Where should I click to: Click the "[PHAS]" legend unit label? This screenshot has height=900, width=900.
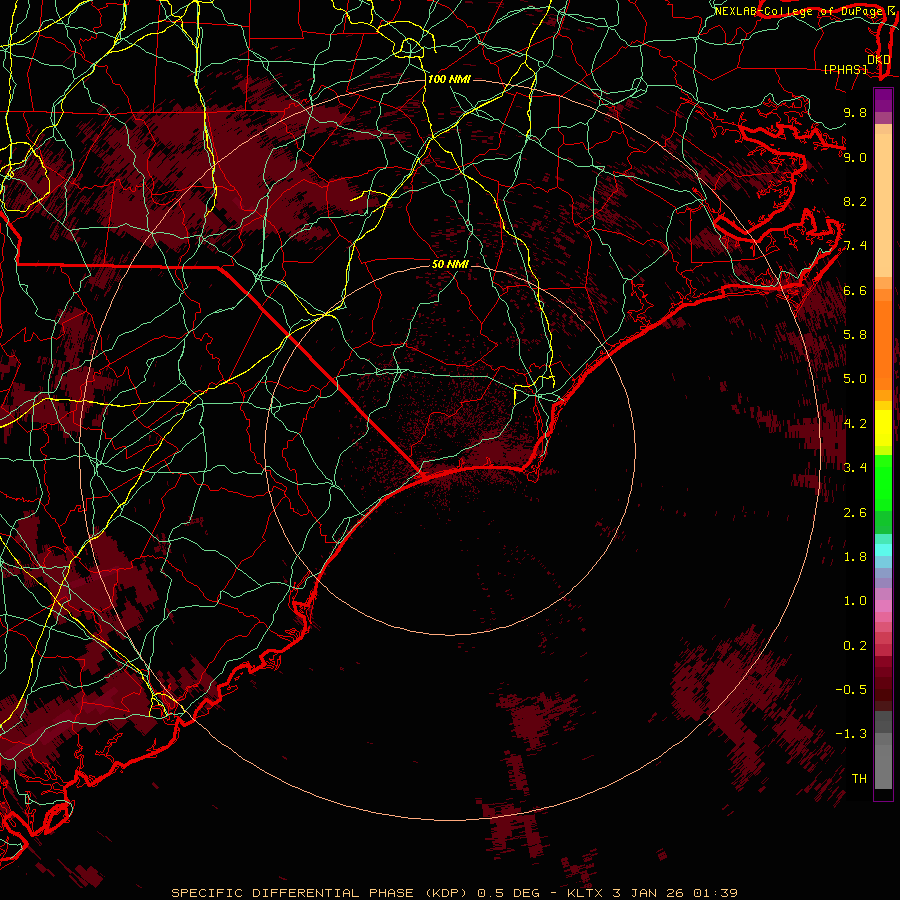845,69
